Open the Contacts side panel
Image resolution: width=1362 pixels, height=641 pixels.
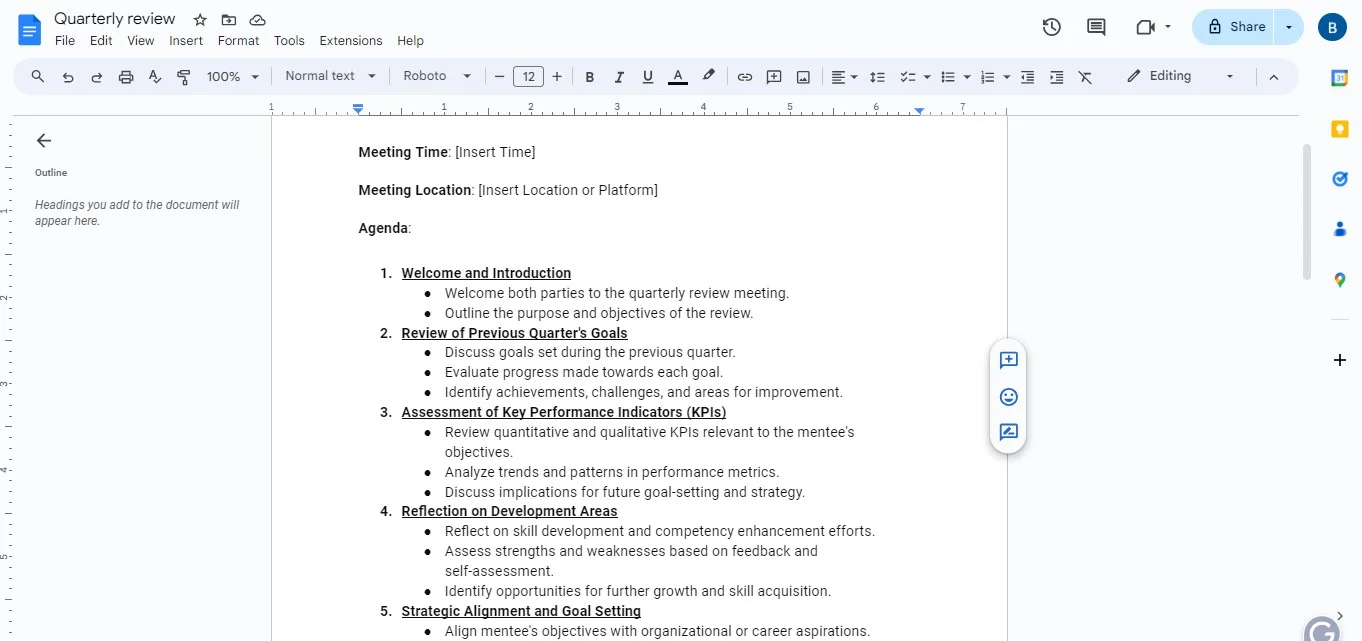(1340, 229)
